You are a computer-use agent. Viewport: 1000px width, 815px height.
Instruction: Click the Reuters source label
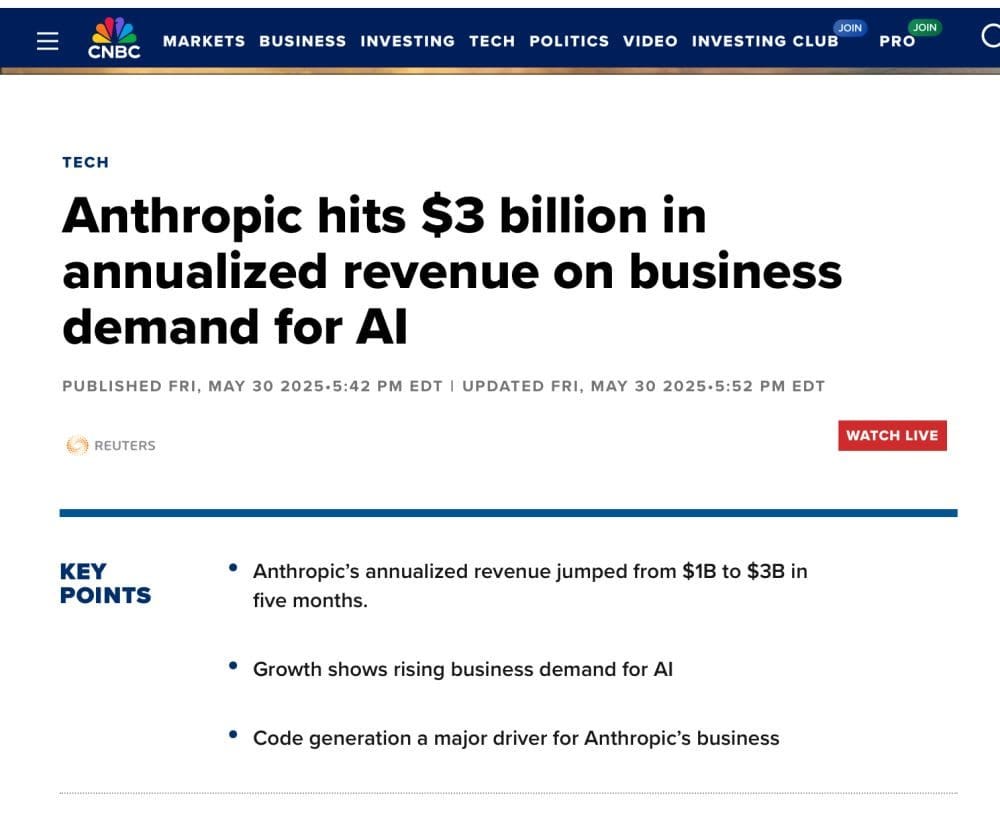point(124,445)
